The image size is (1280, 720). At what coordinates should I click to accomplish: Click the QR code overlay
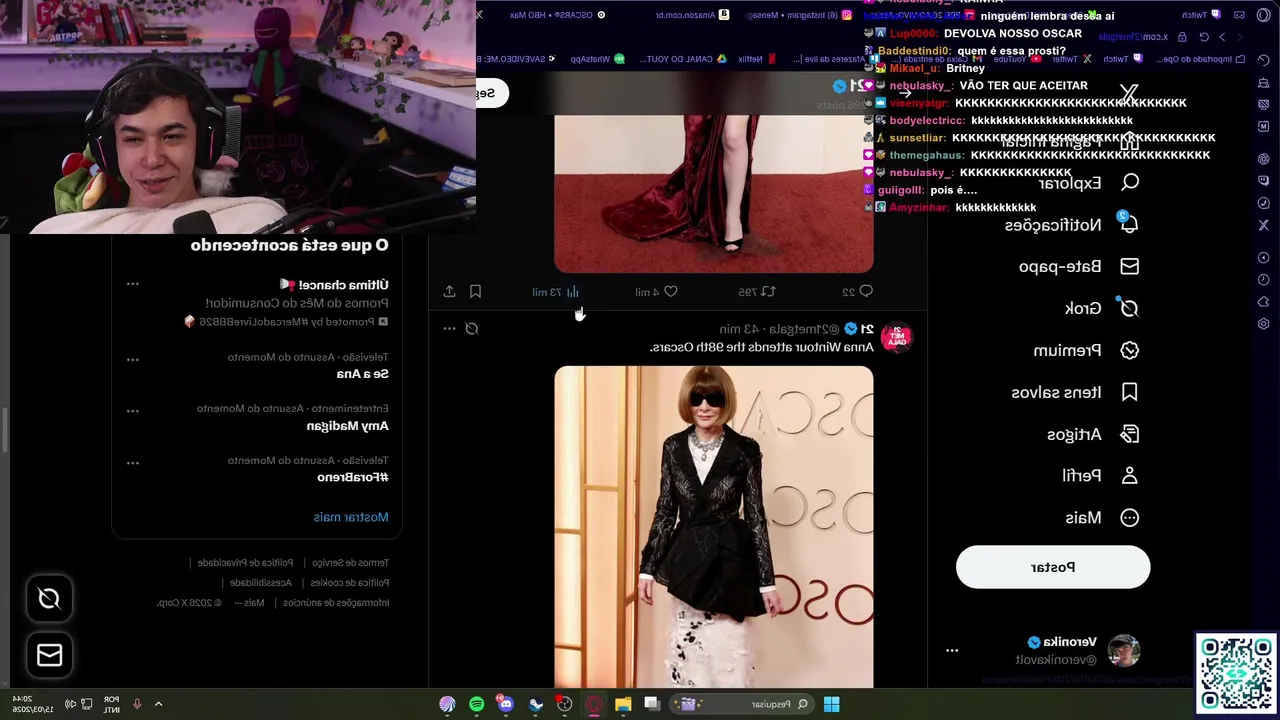1237,673
